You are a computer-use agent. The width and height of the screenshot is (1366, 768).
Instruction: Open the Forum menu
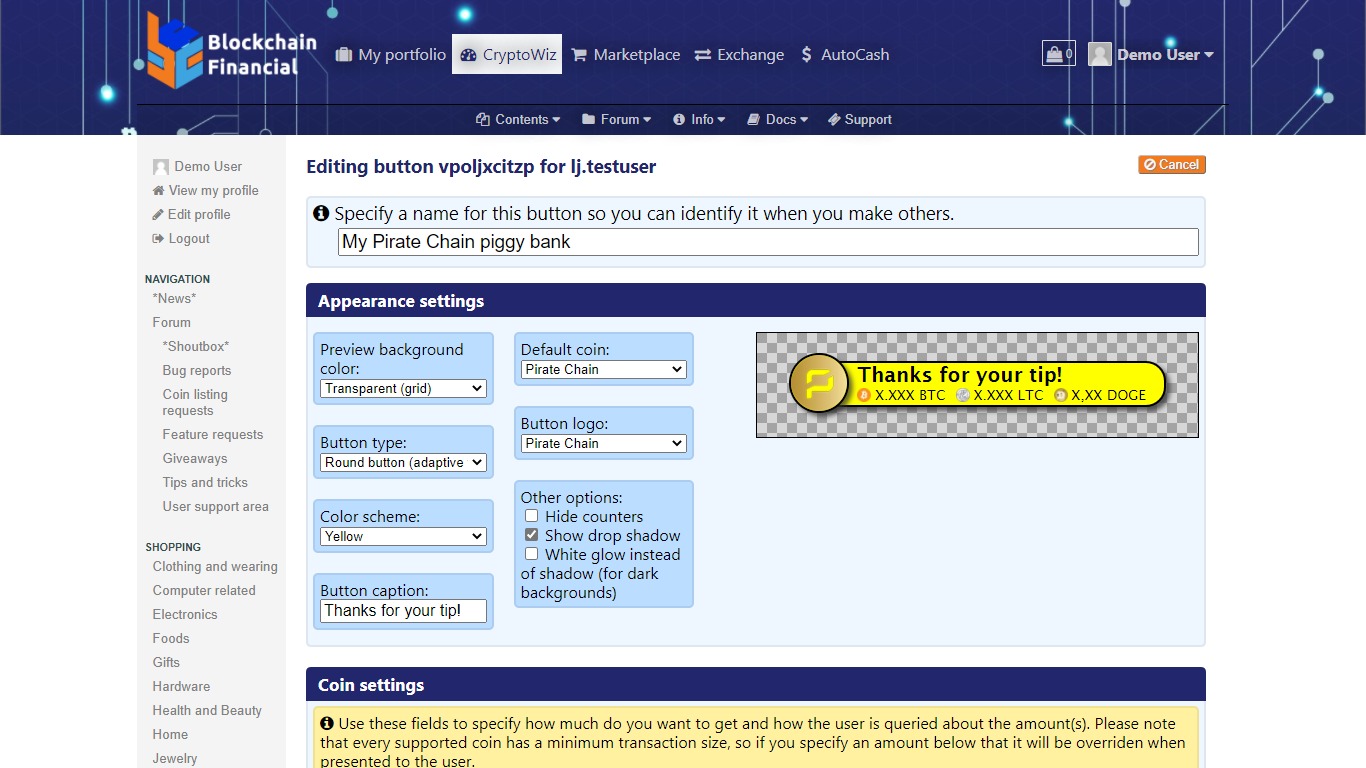(x=616, y=120)
